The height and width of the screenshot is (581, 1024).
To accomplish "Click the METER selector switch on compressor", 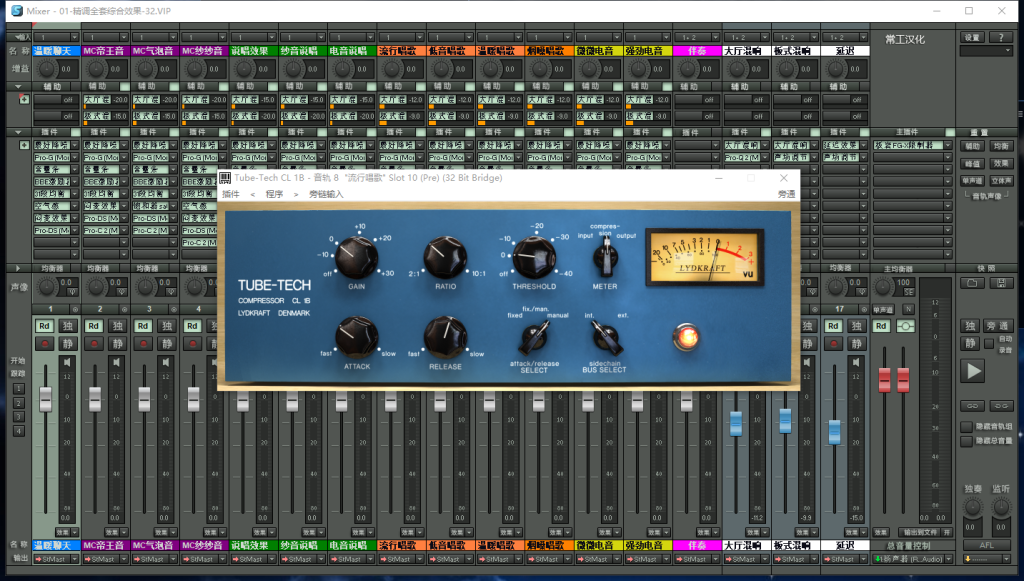I will [605, 256].
